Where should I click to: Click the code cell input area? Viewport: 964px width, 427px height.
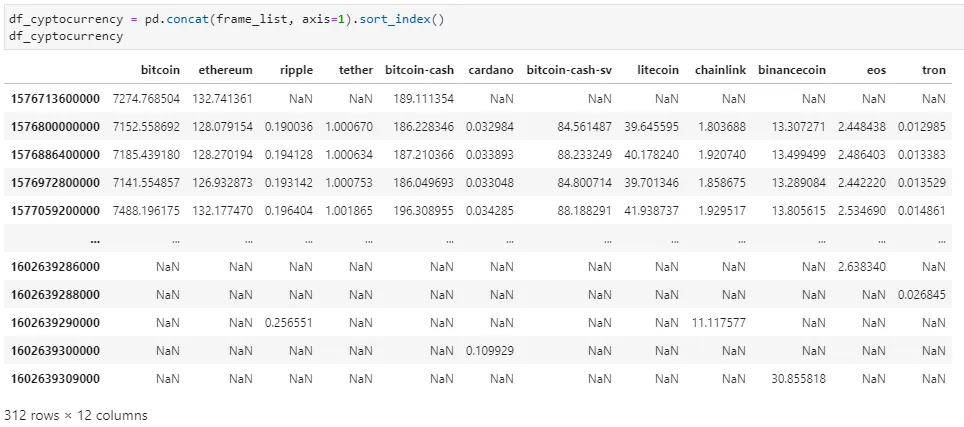(482, 28)
